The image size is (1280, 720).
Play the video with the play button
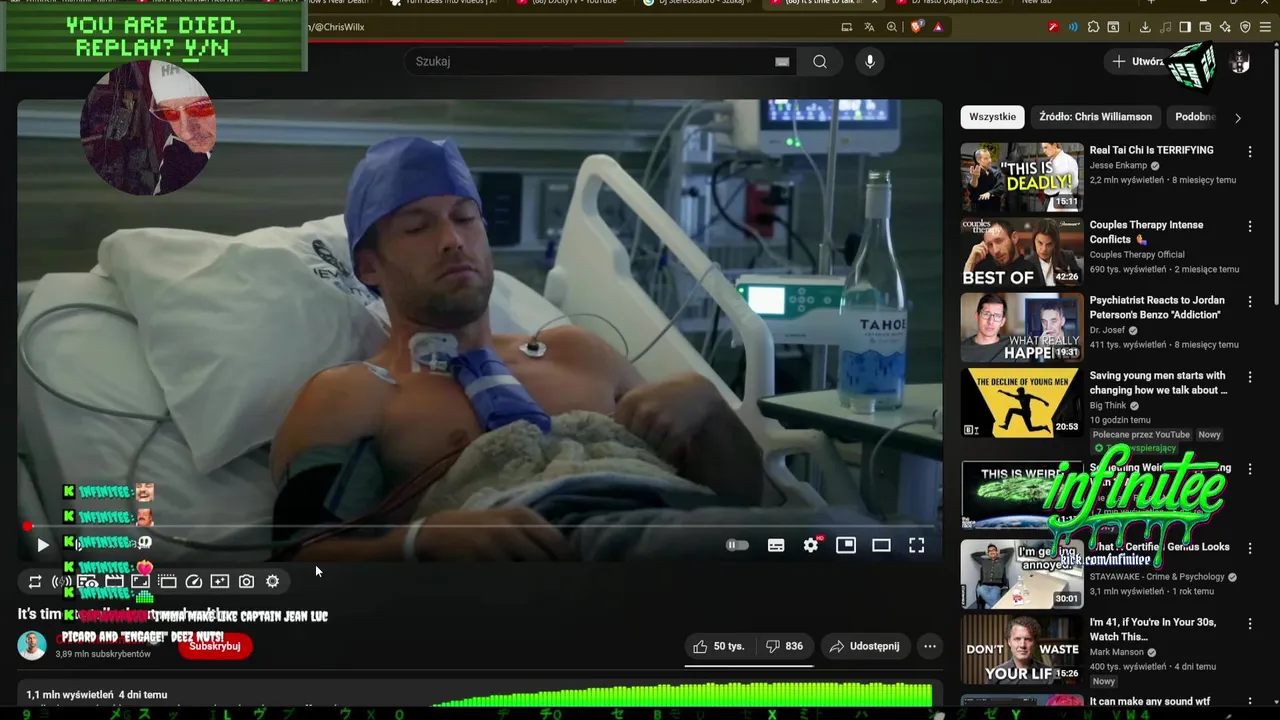42,545
